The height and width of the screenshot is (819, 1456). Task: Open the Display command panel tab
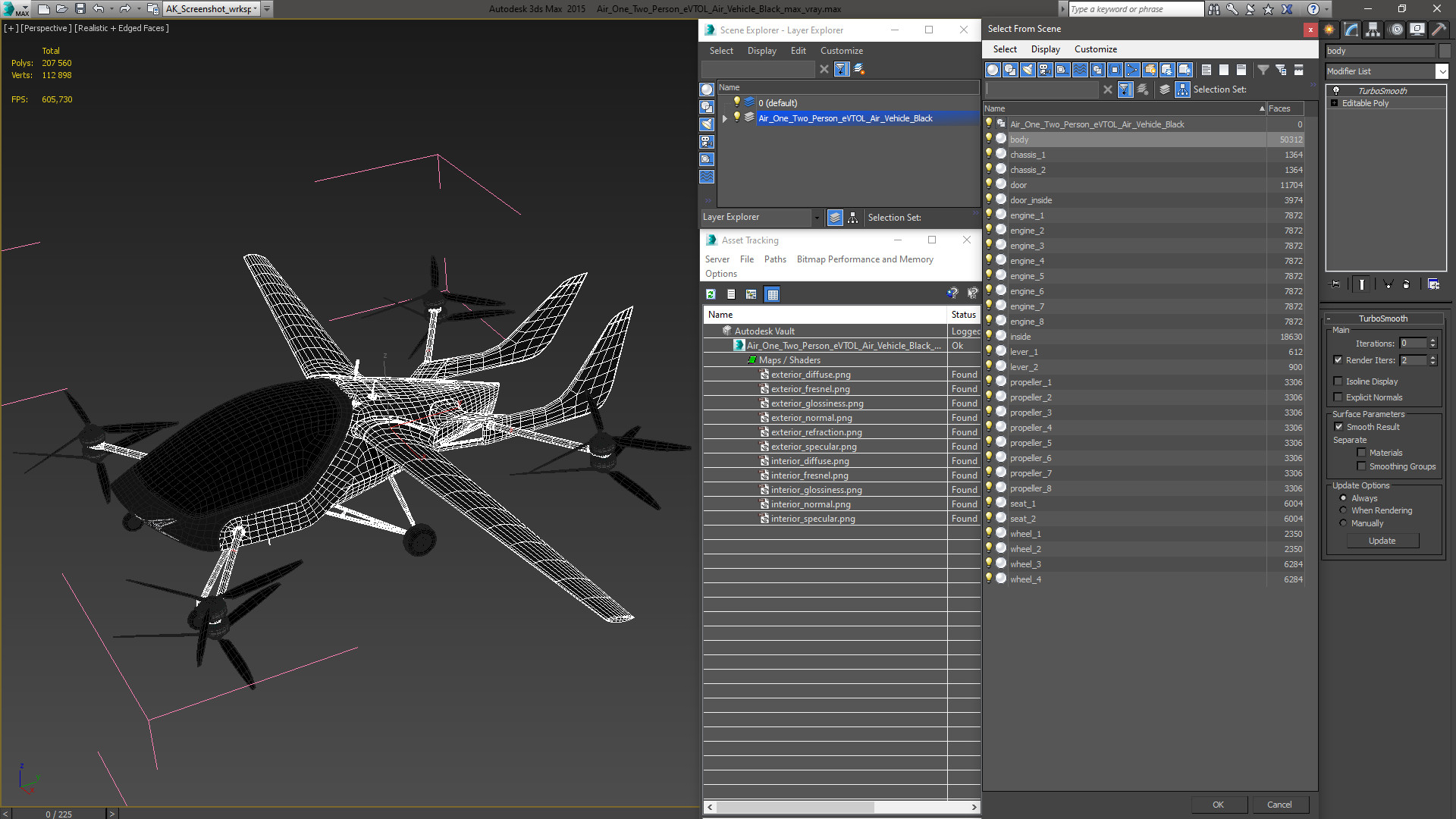(x=1417, y=30)
